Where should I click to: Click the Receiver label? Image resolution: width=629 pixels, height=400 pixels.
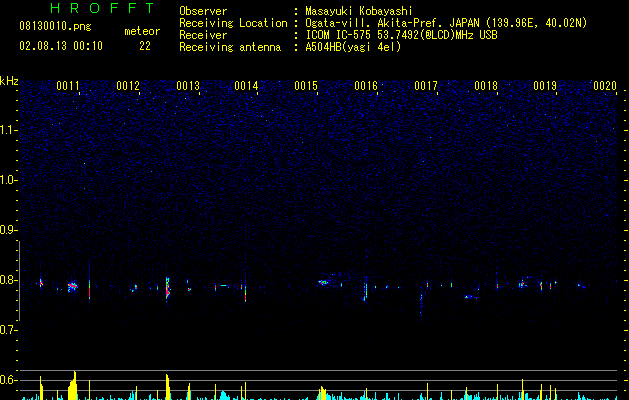[x=203, y=35]
